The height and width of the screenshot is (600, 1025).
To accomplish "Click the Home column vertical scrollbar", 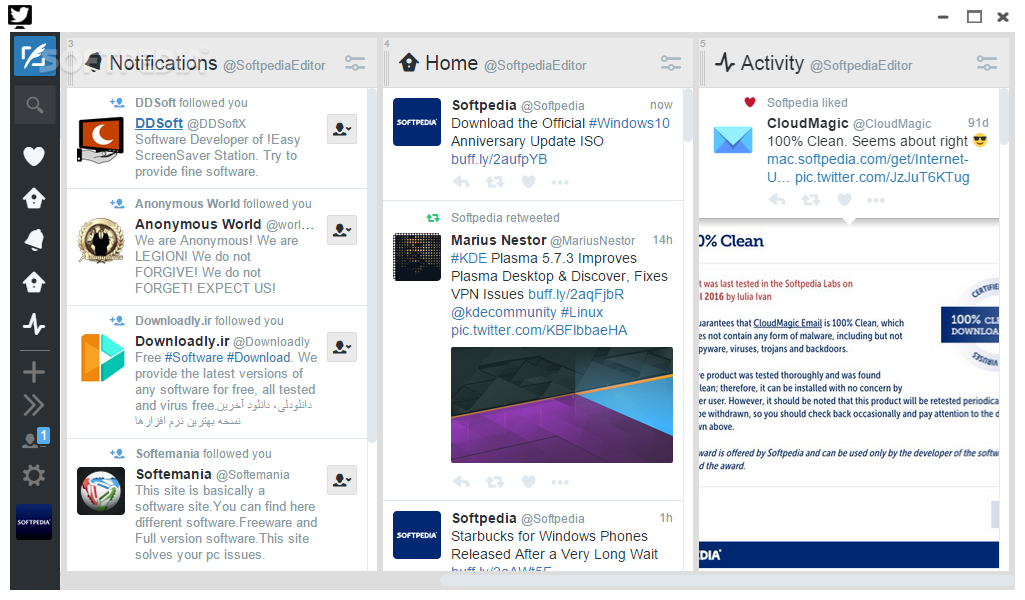I will point(688,116).
